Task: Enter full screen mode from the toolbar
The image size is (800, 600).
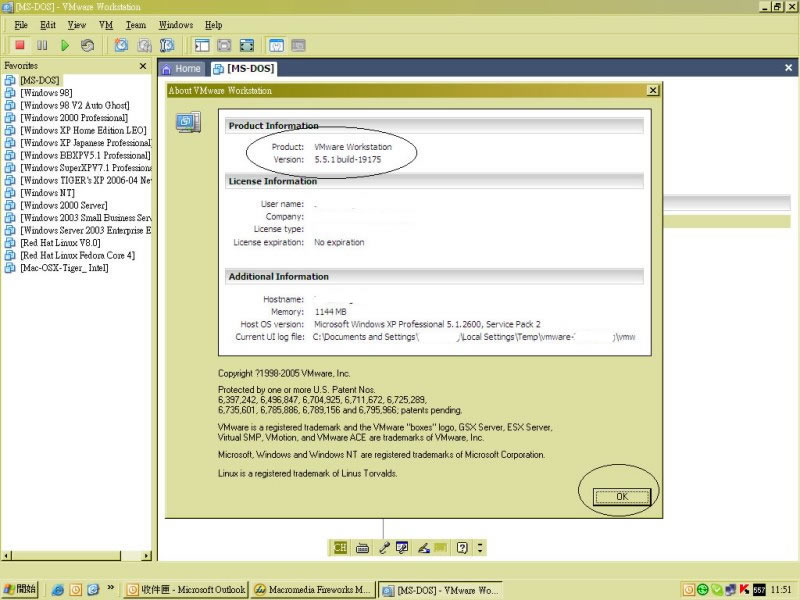Action: (247, 45)
